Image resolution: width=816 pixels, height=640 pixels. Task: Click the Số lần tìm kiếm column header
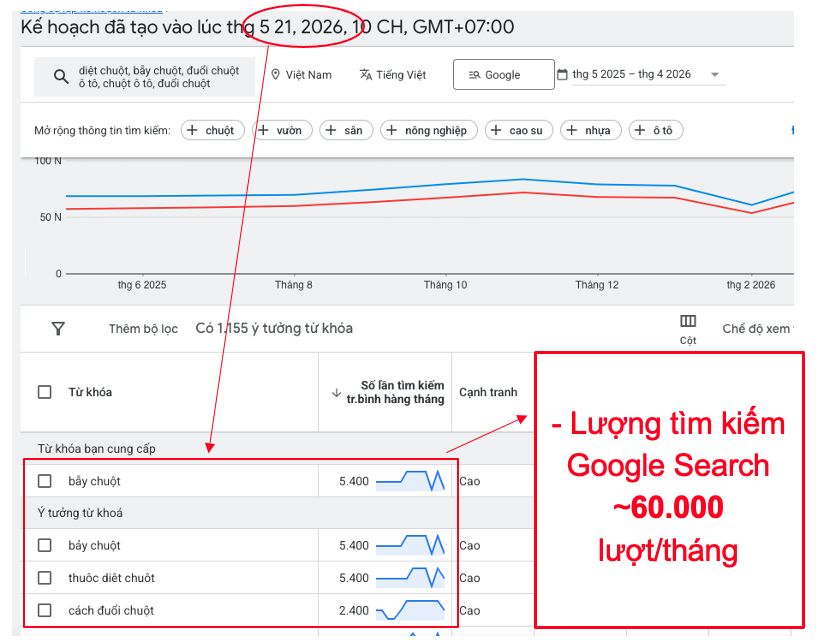point(395,392)
